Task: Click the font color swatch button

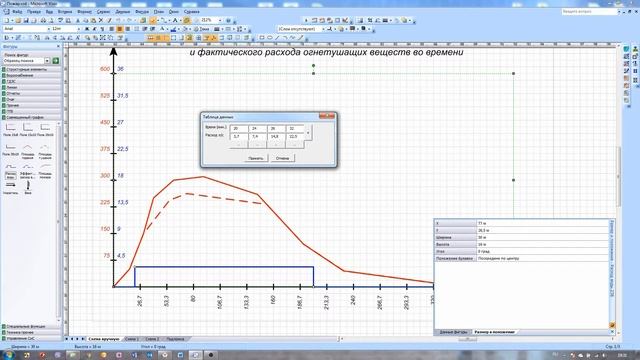Action: click(x=162, y=29)
